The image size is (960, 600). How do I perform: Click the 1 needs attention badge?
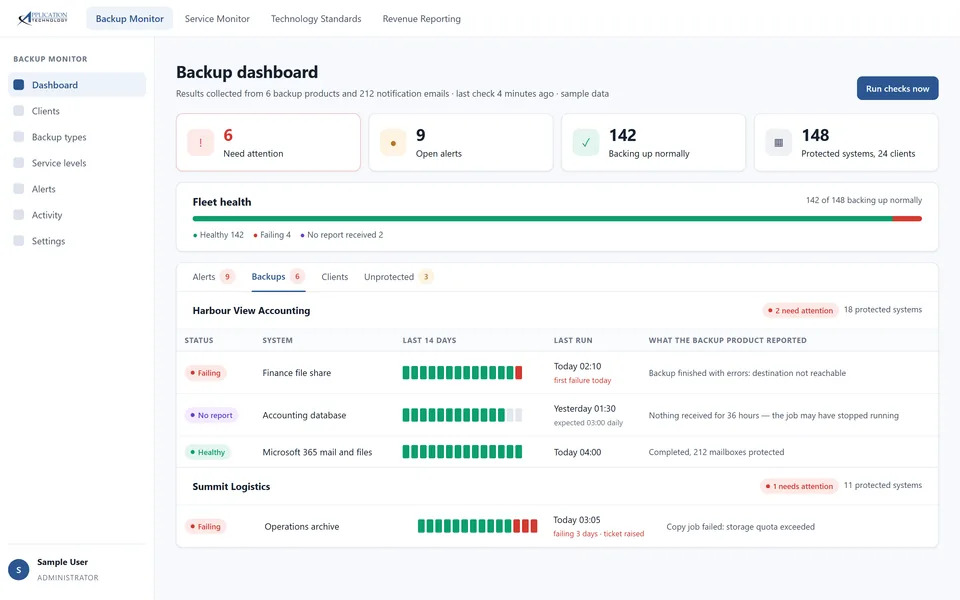(800, 486)
